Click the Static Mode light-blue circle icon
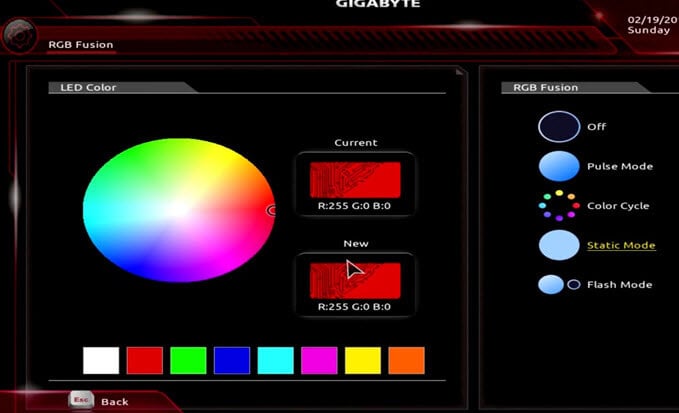 coord(559,245)
